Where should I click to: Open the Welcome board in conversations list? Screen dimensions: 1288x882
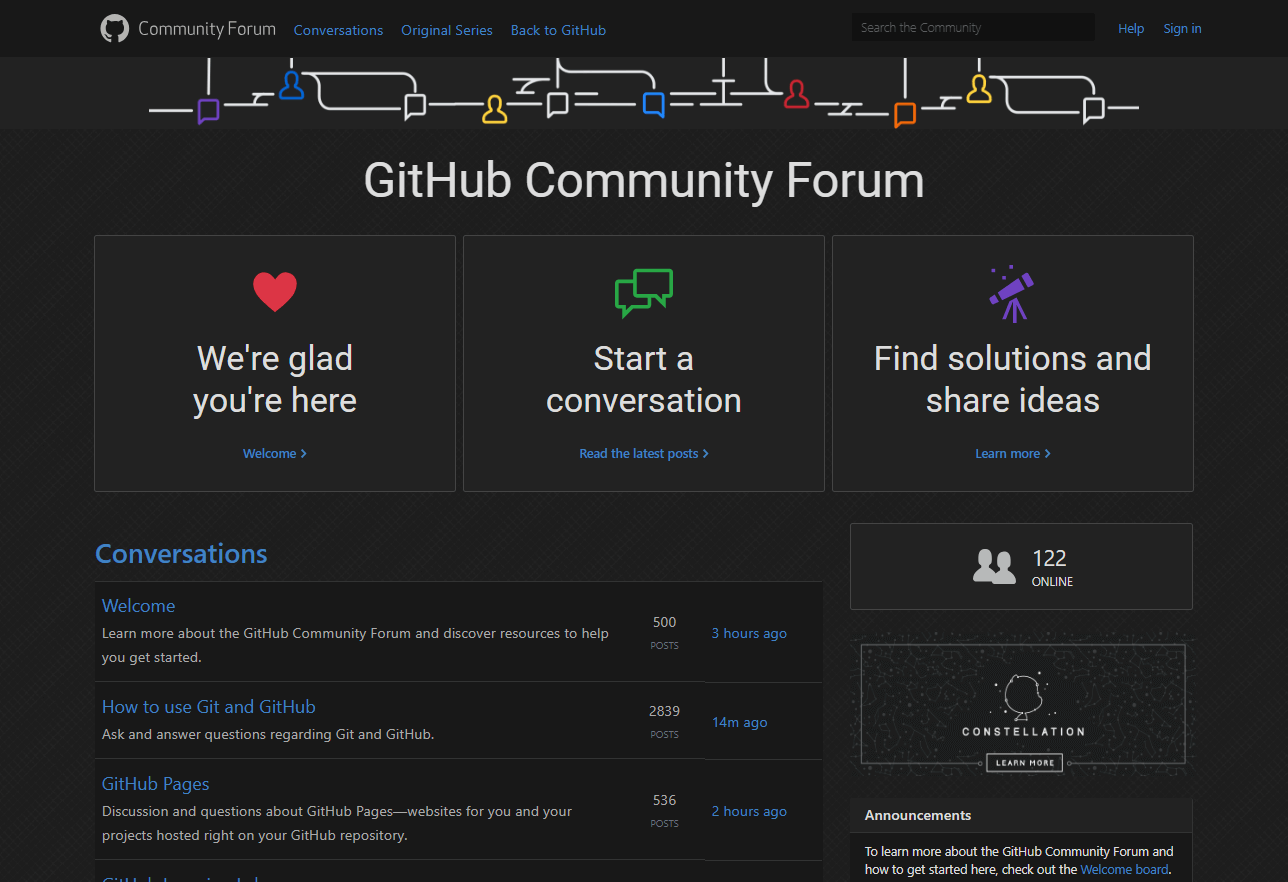(x=138, y=606)
